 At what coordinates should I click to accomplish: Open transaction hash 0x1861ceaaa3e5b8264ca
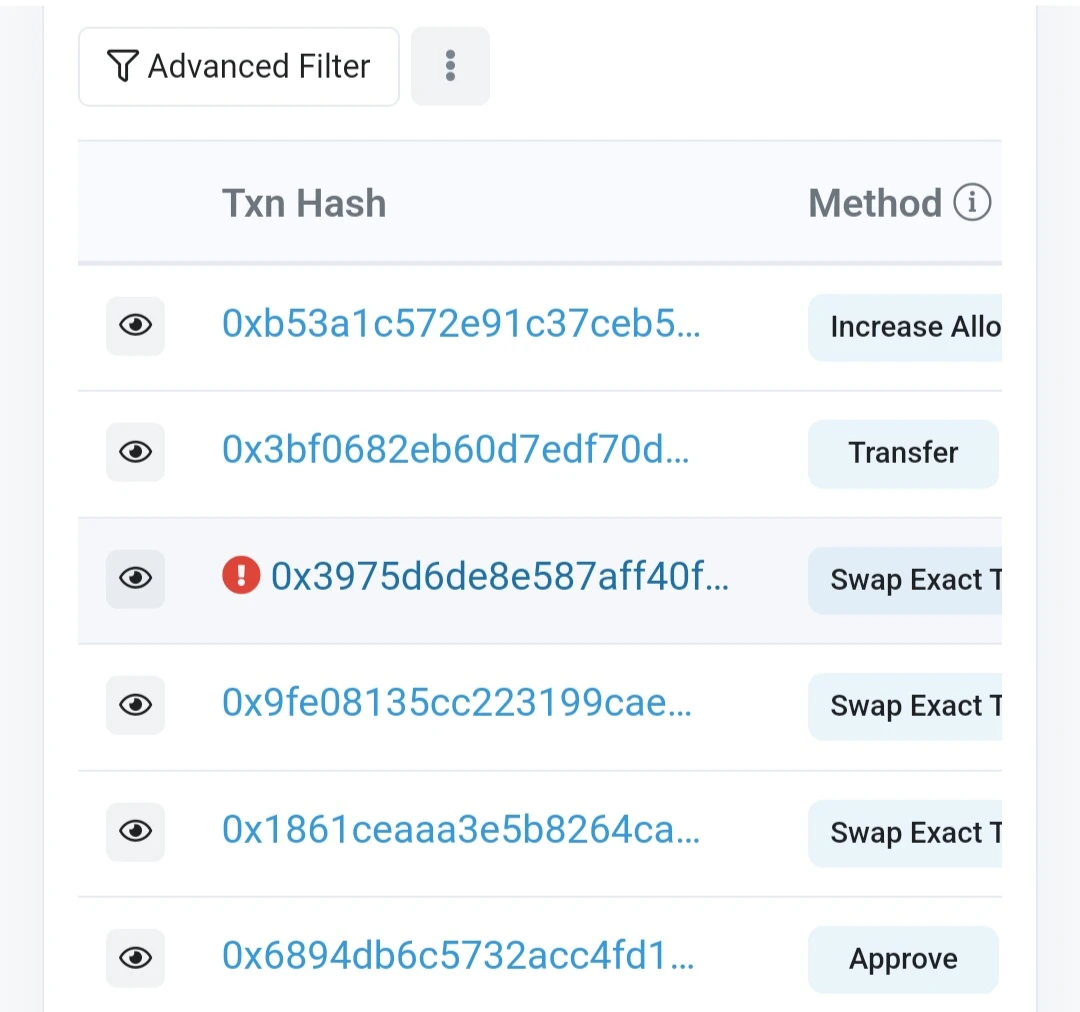pyautogui.click(x=461, y=829)
